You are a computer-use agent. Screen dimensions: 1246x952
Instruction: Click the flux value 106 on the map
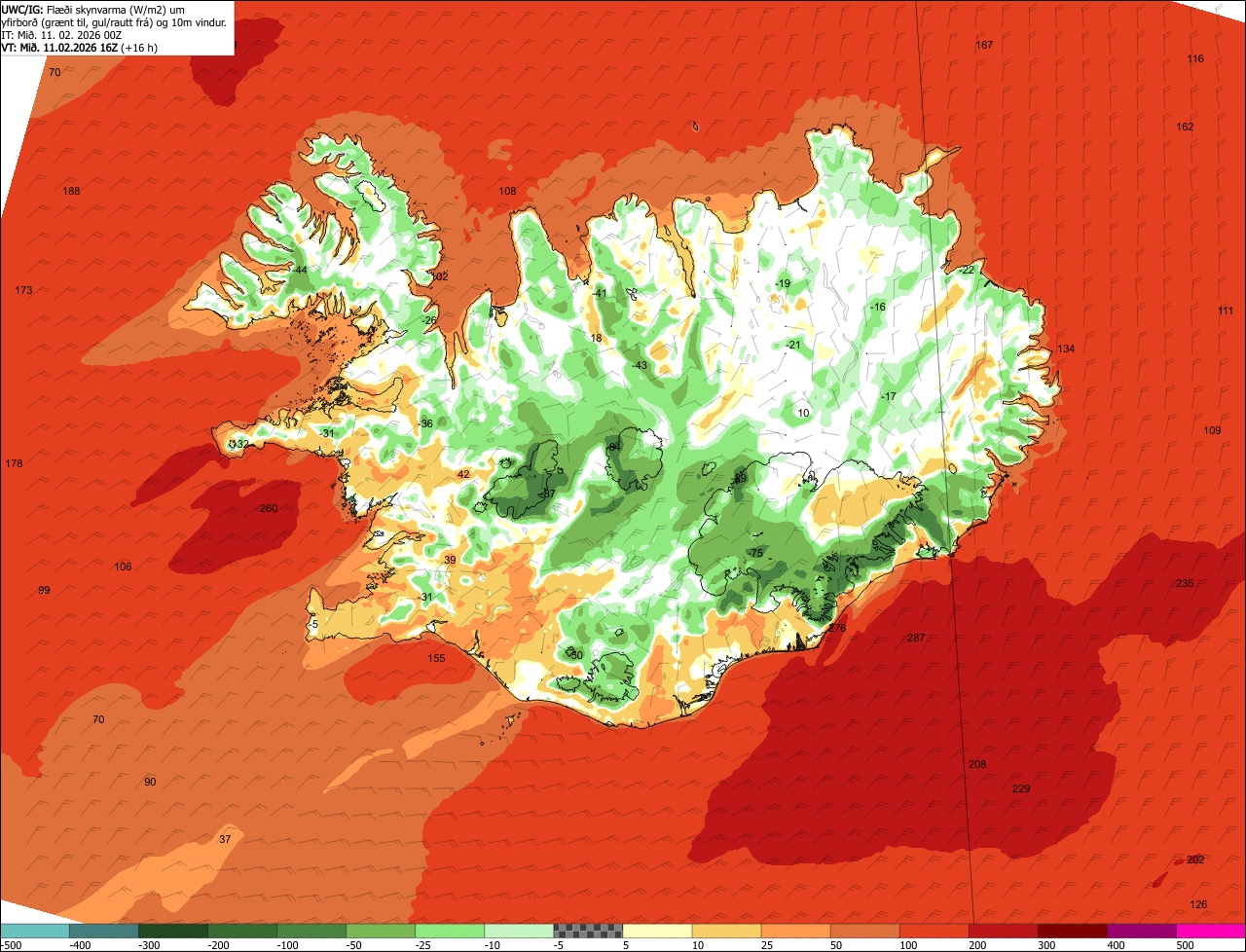(123, 568)
